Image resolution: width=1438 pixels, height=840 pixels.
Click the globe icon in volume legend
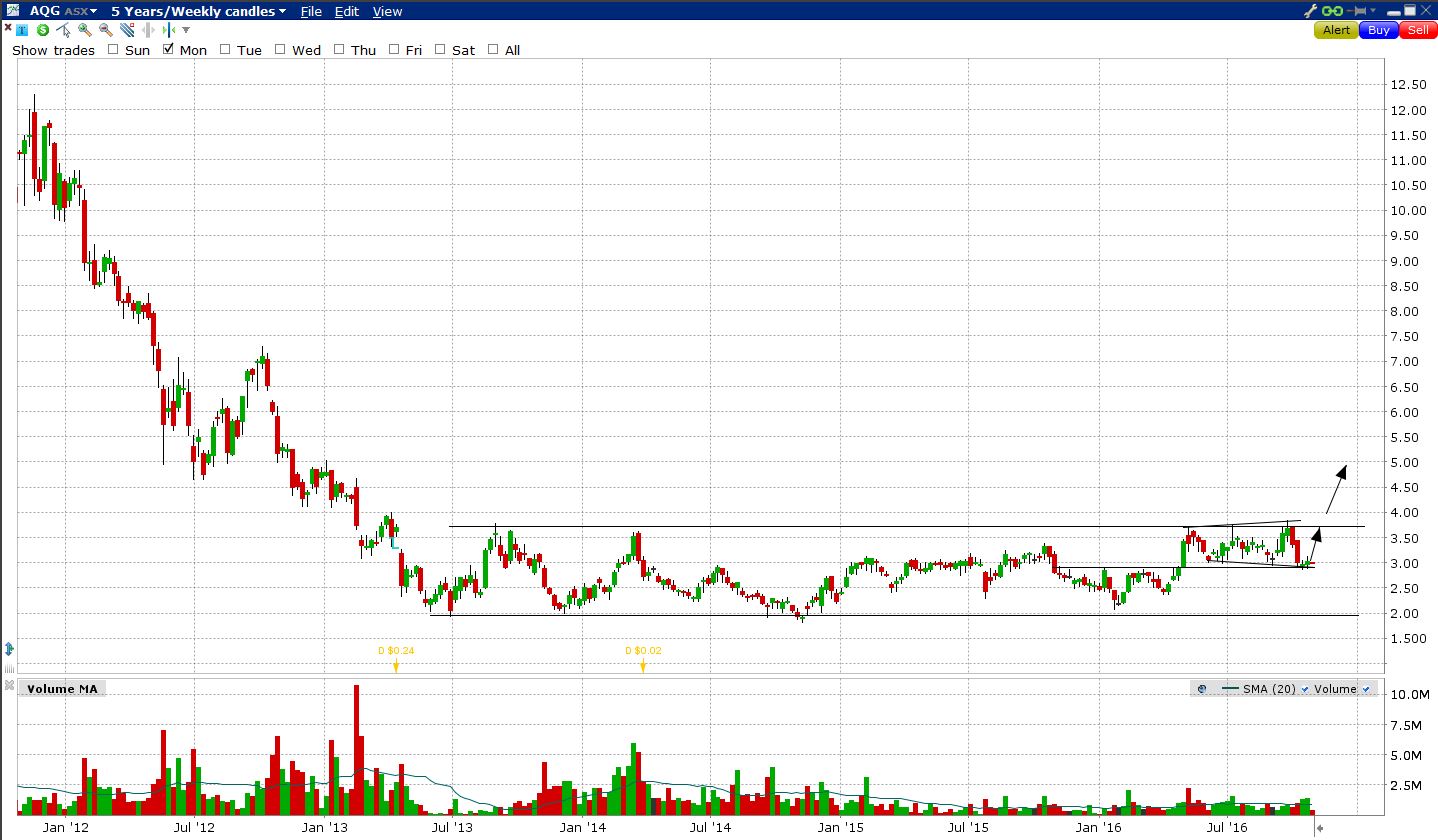pyautogui.click(x=1202, y=689)
